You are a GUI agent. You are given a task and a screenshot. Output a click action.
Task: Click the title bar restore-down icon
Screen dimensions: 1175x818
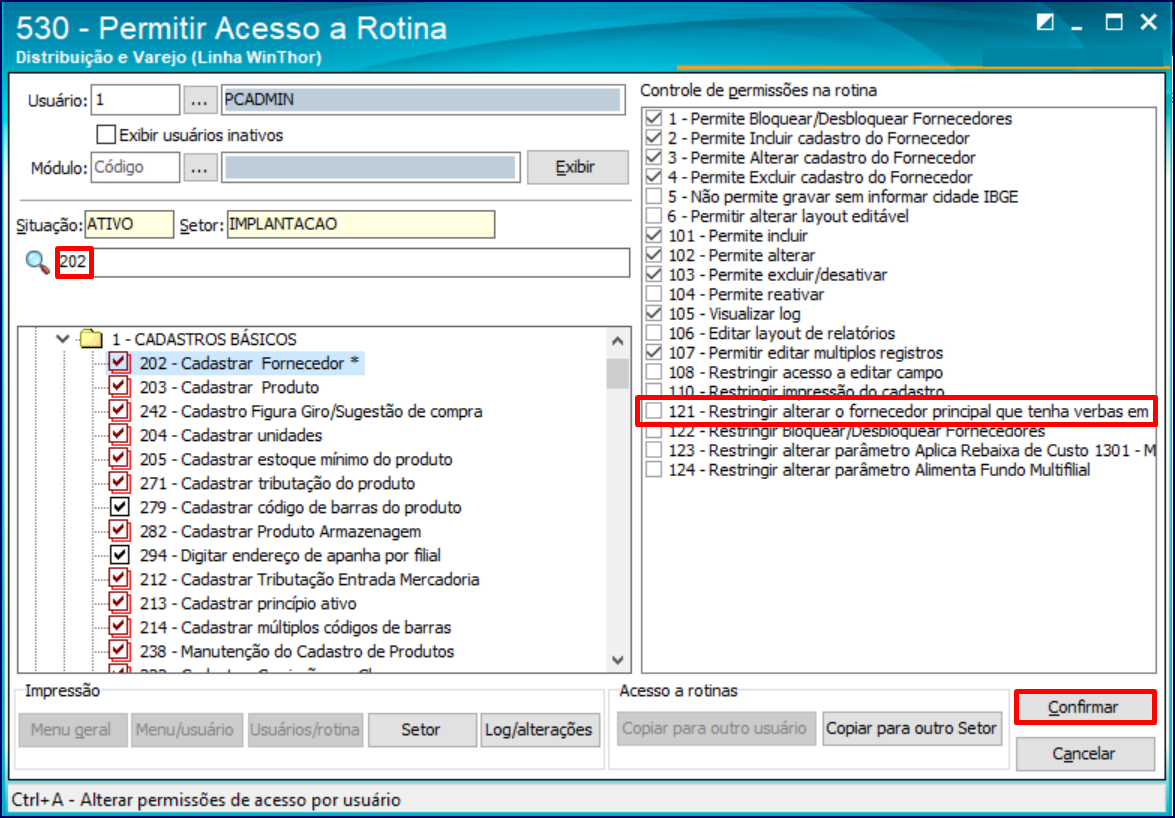tap(1045, 22)
